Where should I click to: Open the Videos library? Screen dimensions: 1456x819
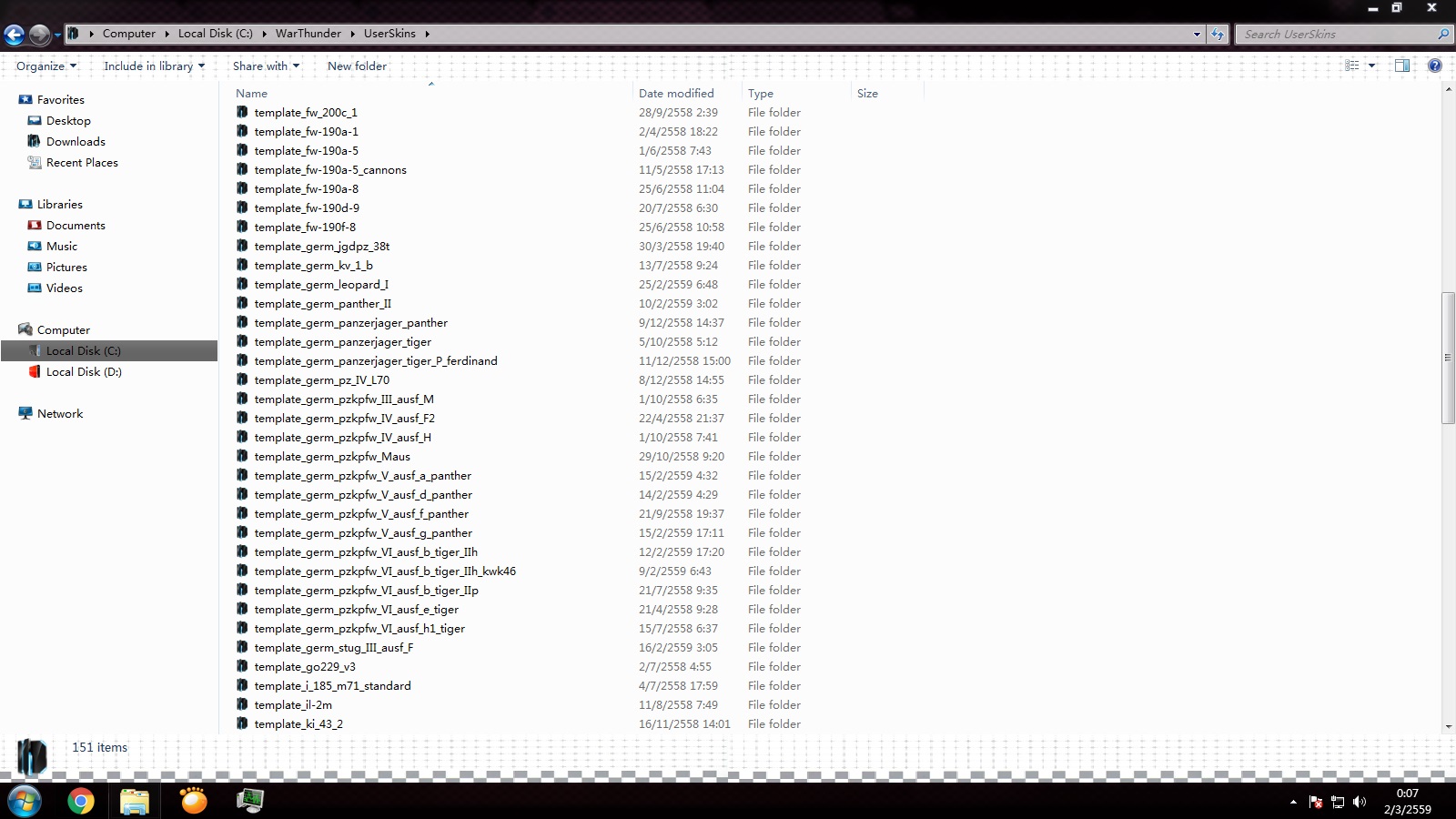[x=64, y=288]
